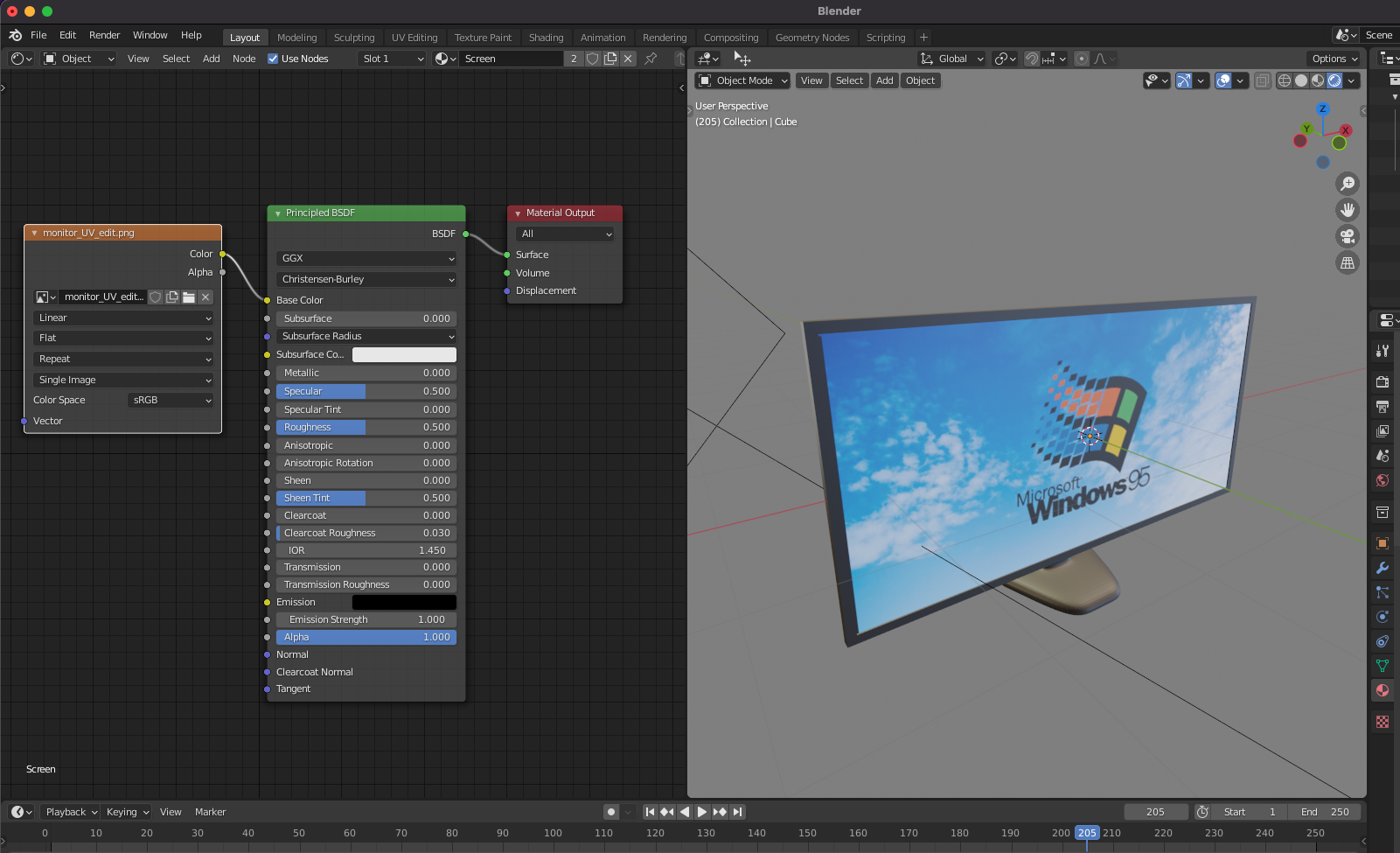1400x853 pixels.
Task: Open the Slot 1 material slot dropdown
Action: [392, 59]
